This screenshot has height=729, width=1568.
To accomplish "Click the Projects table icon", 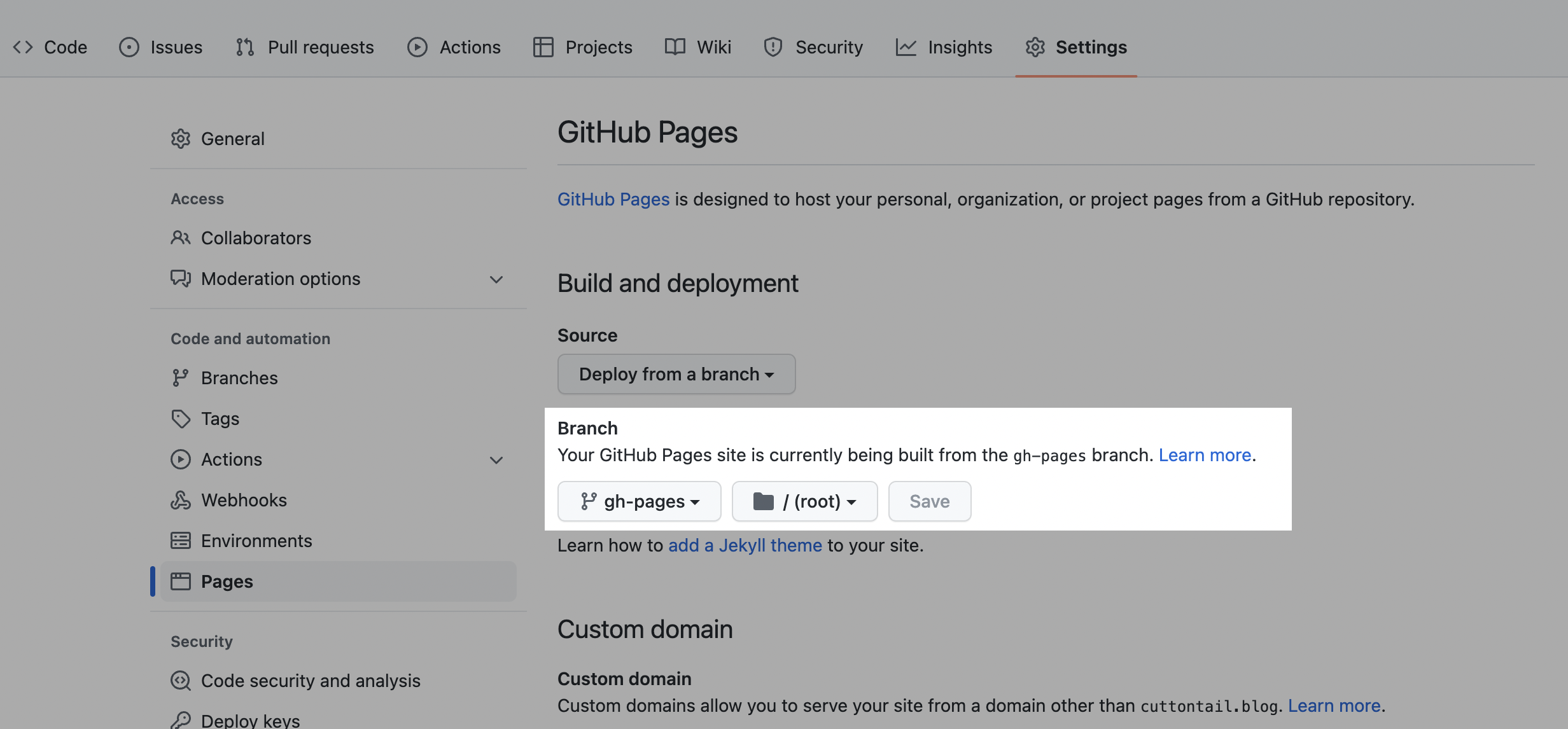I will click(x=543, y=47).
